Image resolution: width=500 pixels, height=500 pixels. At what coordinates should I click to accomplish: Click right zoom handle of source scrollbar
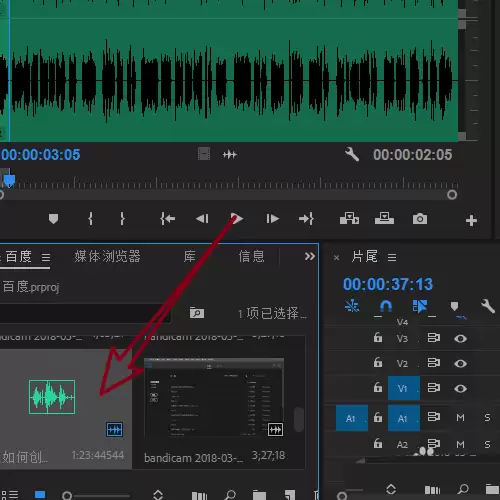pyautogui.click(x=452, y=194)
